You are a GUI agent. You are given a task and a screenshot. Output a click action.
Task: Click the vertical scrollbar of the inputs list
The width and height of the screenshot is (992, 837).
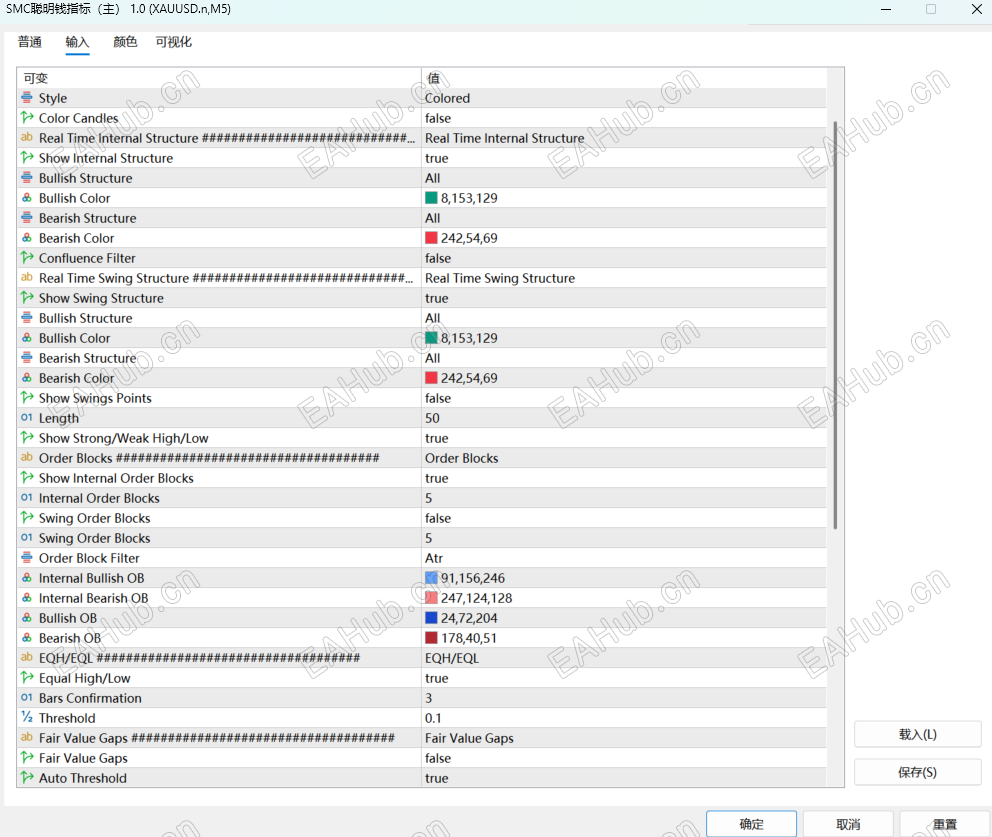pyautogui.click(x=835, y=325)
